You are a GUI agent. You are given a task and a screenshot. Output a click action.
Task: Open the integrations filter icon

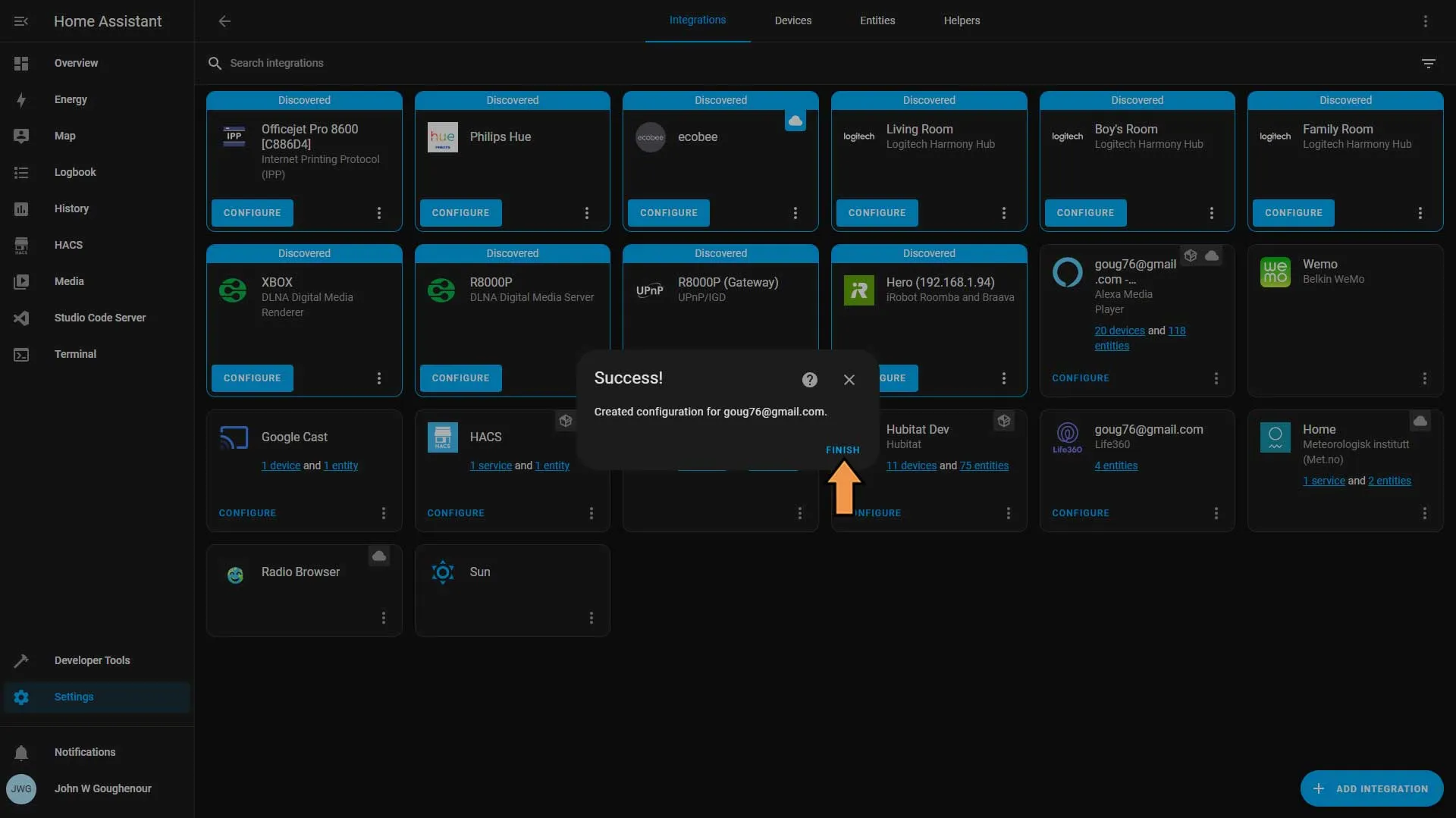coord(1429,64)
